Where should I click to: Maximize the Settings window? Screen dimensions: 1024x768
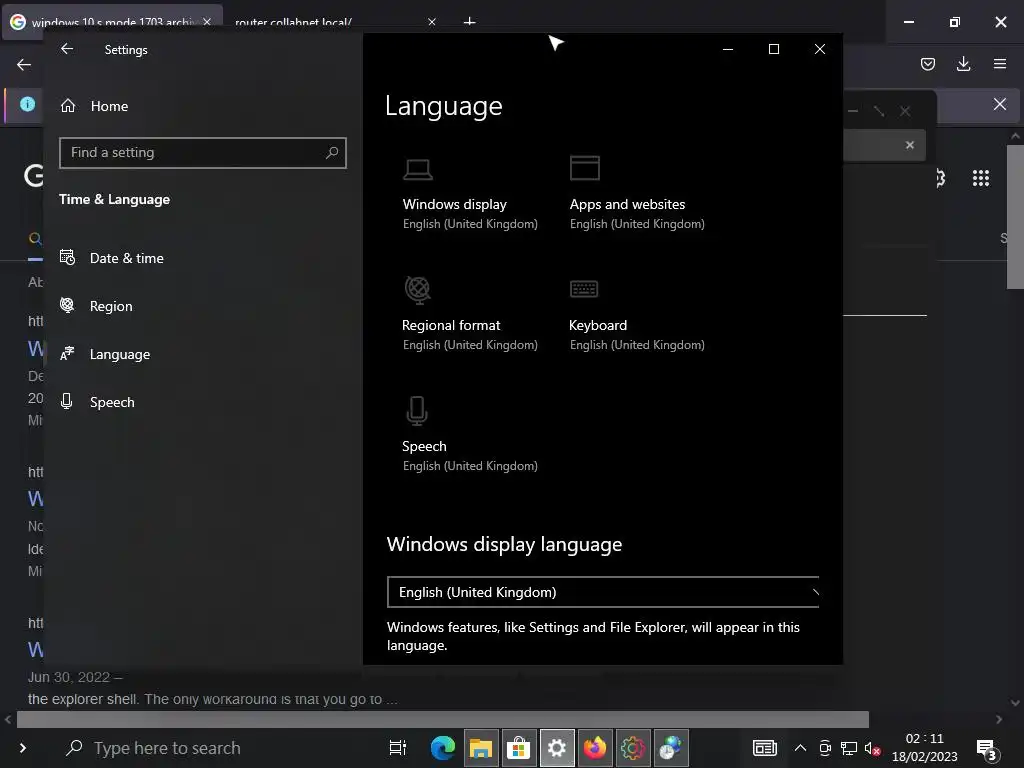tap(774, 49)
